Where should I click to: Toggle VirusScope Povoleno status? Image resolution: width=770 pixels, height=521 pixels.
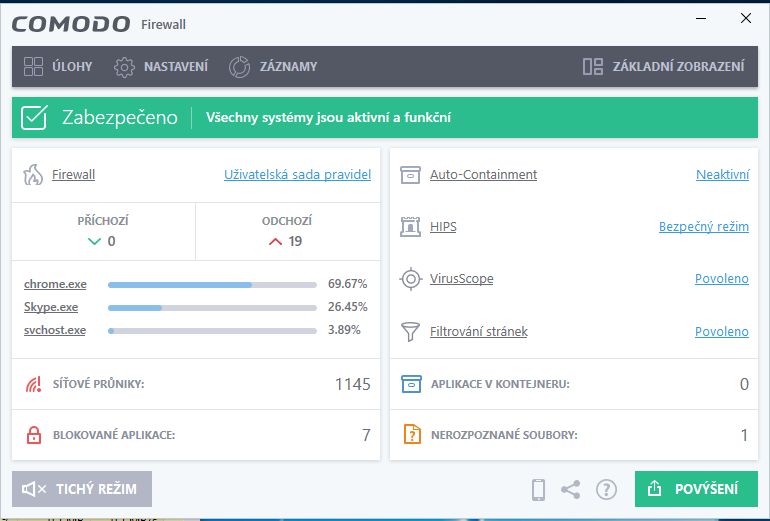(721, 279)
